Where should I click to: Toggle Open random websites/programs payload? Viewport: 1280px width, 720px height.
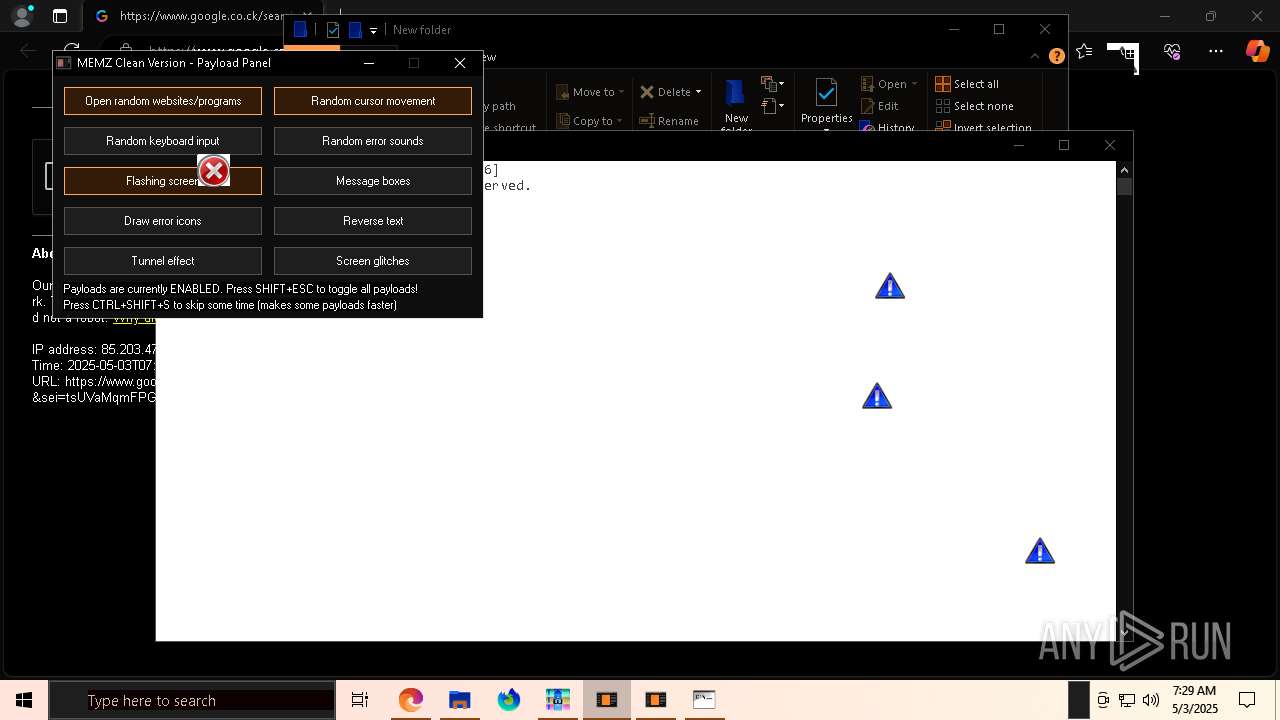[x=163, y=101]
